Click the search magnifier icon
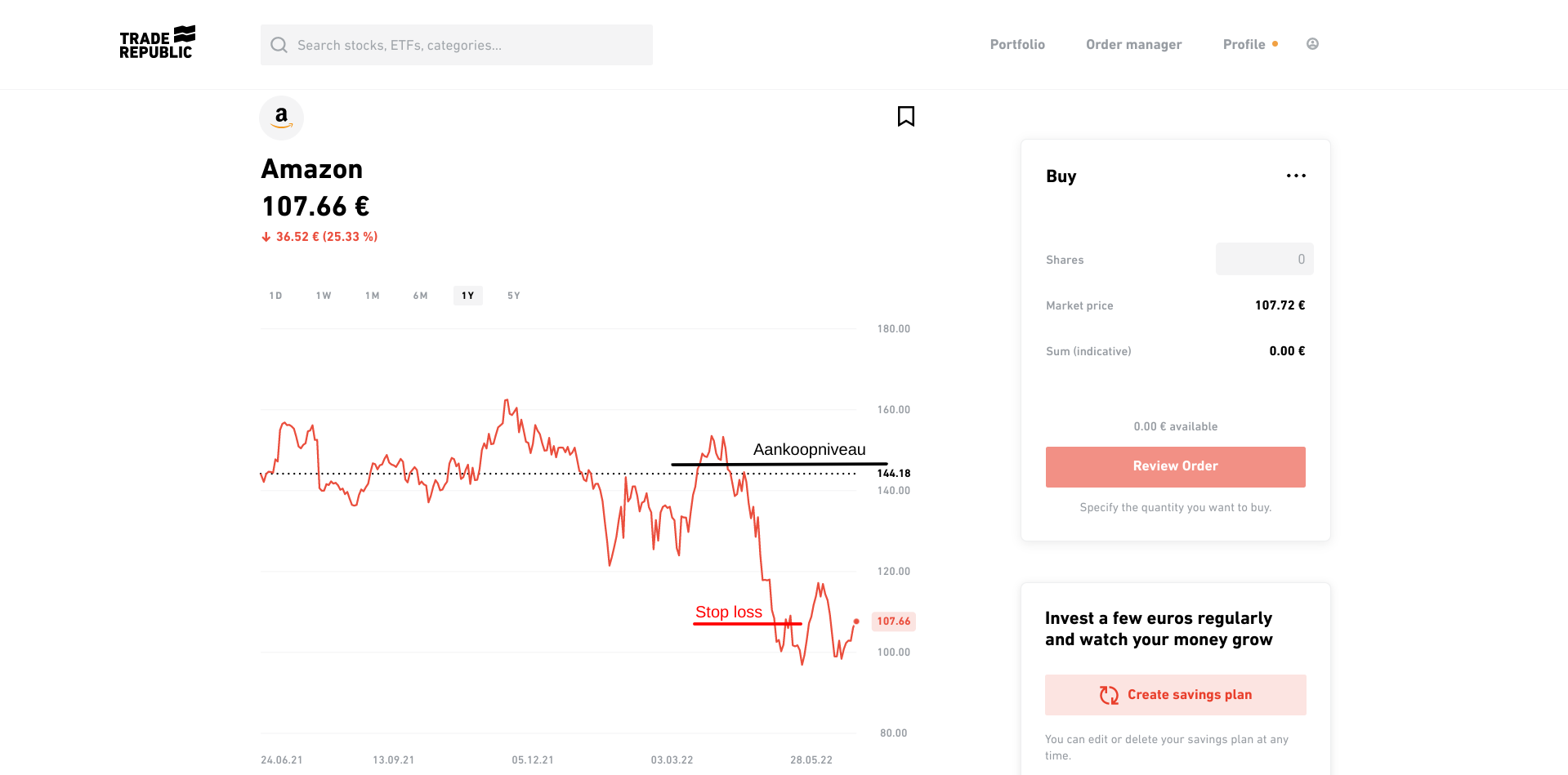The width and height of the screenshot is (1568, 775). pyautogui.click(x=279, y=45)
